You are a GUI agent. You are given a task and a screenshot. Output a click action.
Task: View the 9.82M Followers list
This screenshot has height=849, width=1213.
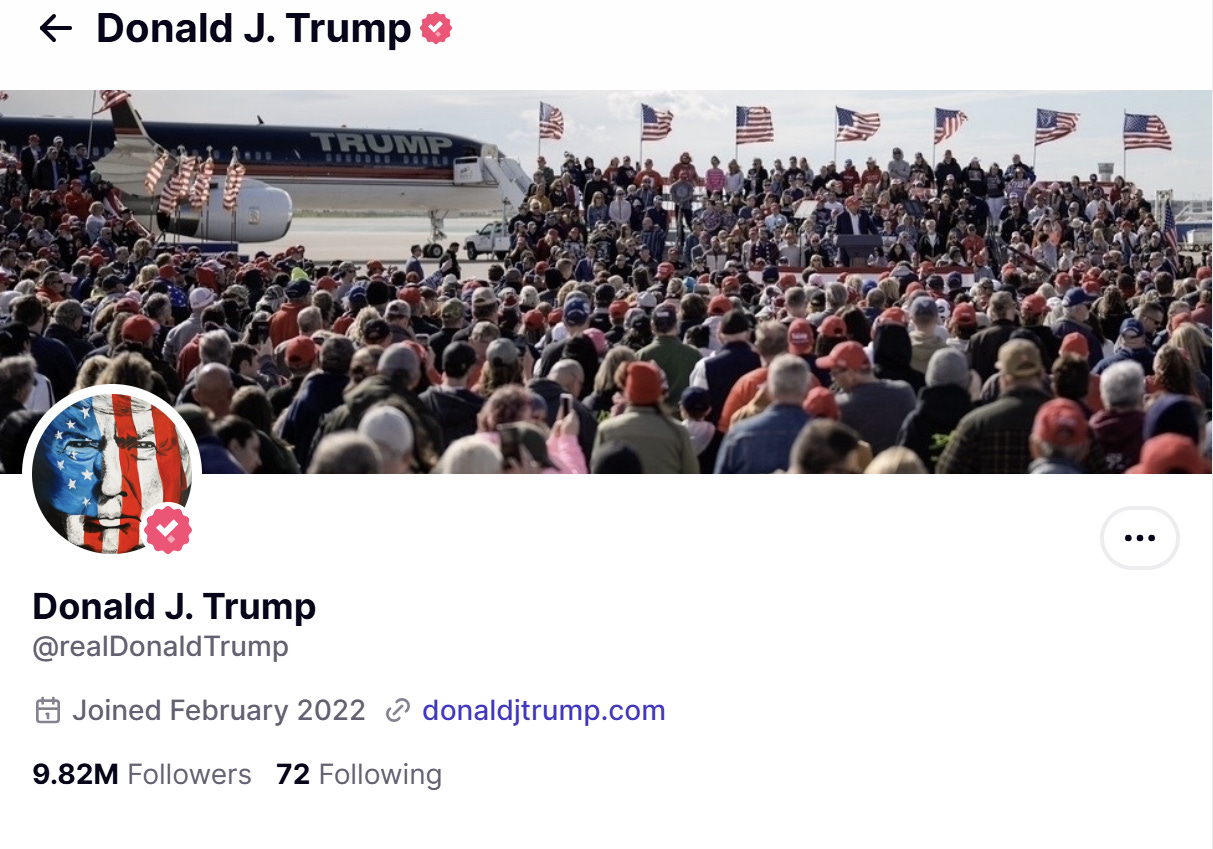tap(142, 775)
